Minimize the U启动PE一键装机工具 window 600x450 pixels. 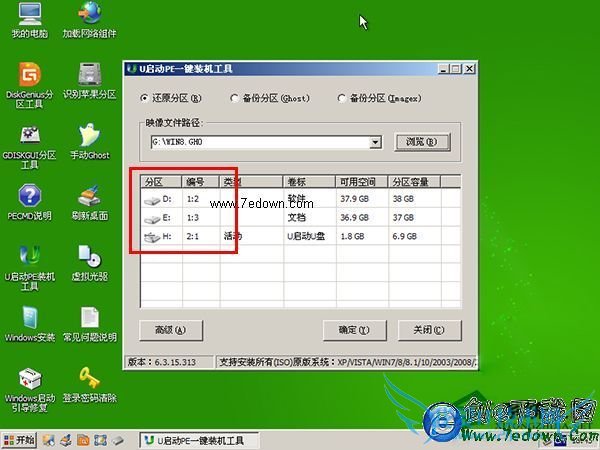click(443, 69)
